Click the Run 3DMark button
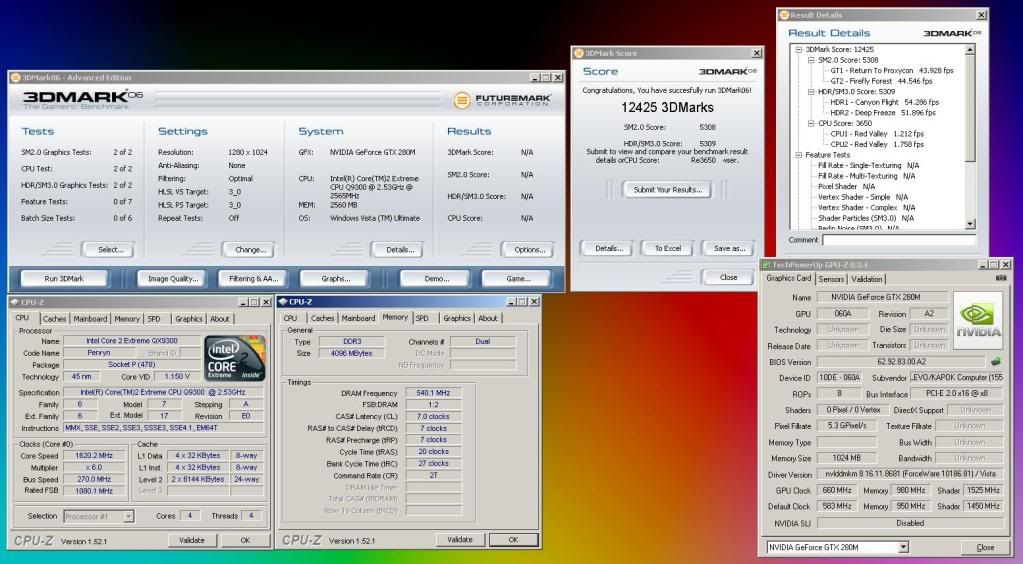Viewport: 1023px width, 564px height. coord(64,279)
